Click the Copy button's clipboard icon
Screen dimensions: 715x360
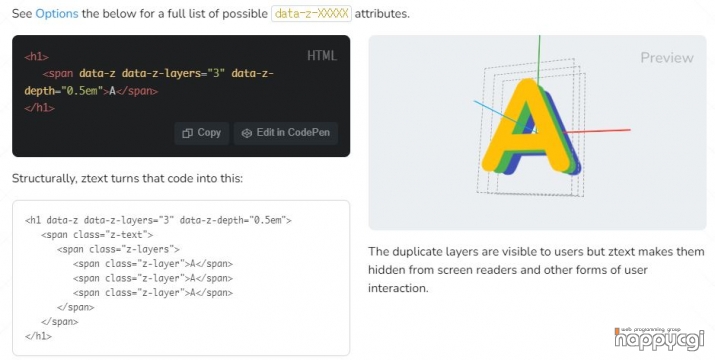point(187,133)
